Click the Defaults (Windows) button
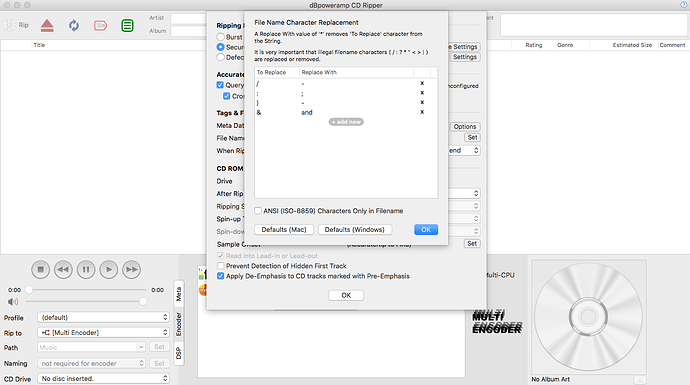690x385 pixels. [355, 230]
